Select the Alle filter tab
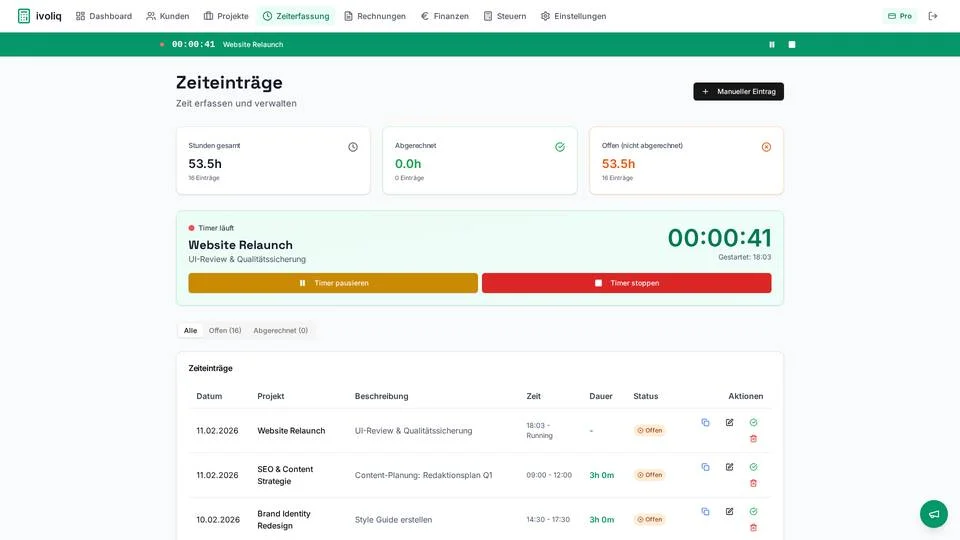 click(190, 331)
